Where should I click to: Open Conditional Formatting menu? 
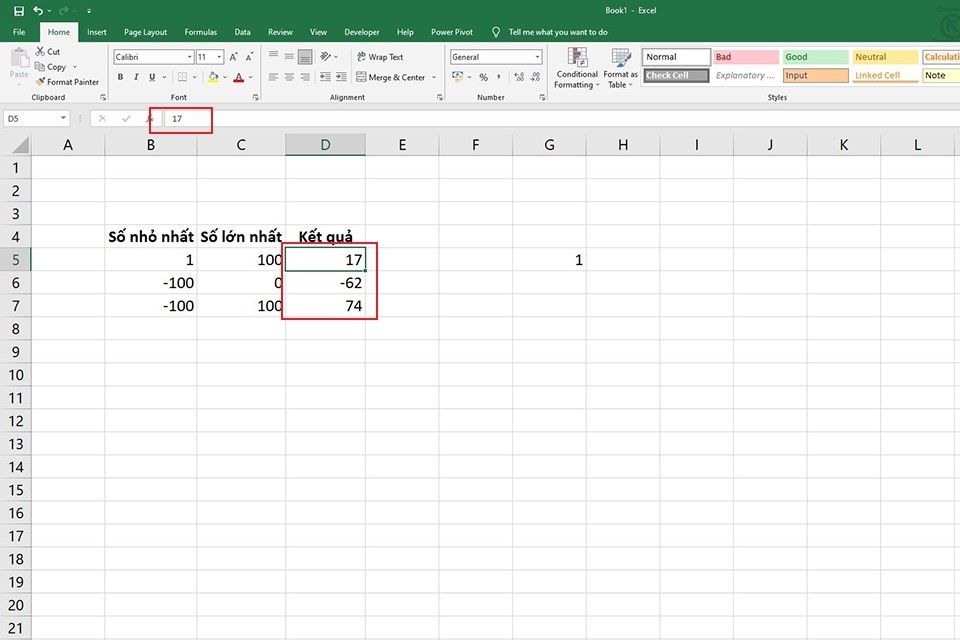576,69
